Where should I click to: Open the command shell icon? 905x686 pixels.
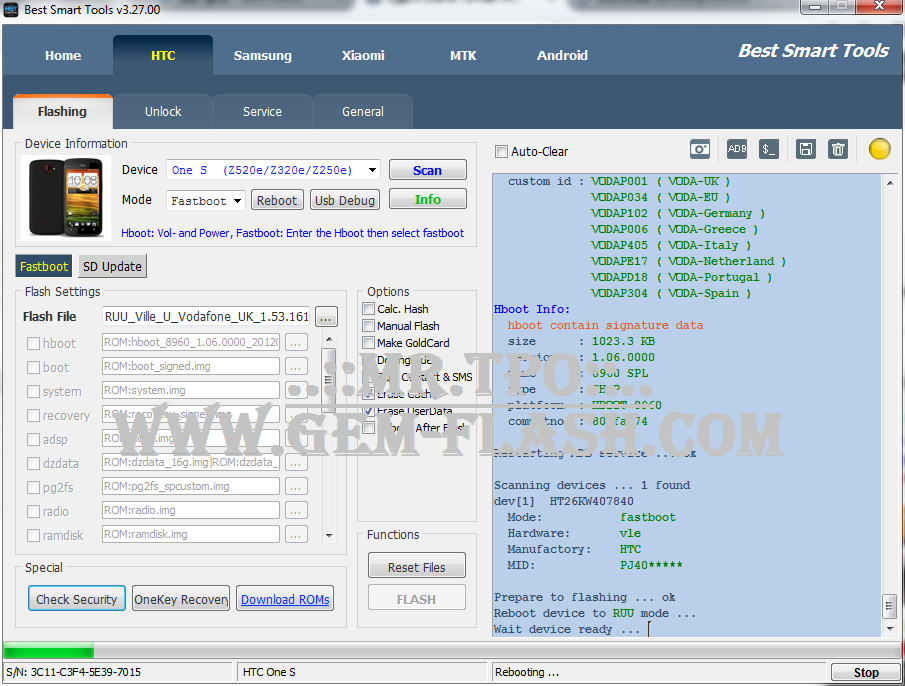pos(769,149)
